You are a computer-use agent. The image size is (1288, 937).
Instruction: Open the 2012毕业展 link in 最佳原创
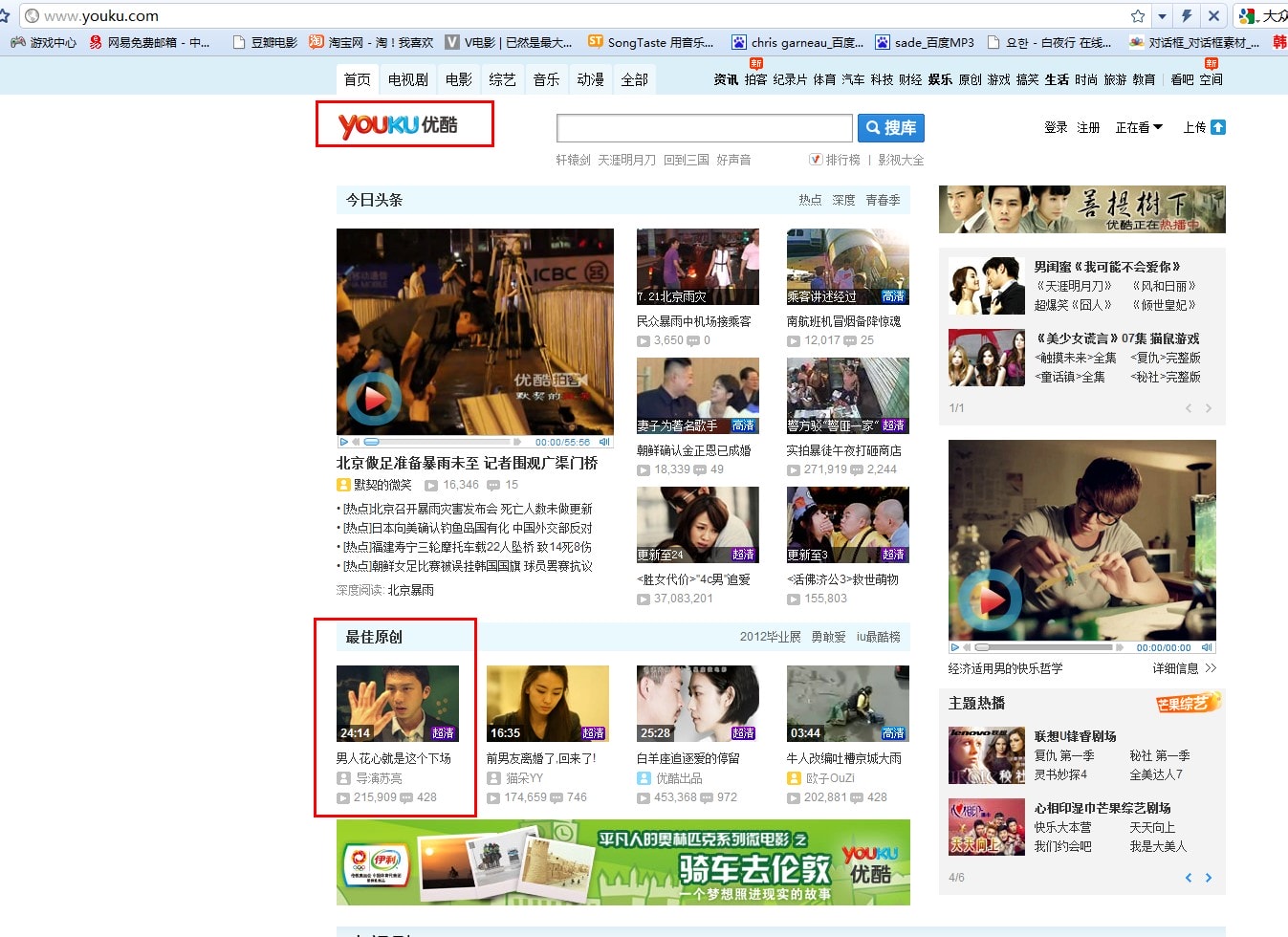(x=771, y=637)
